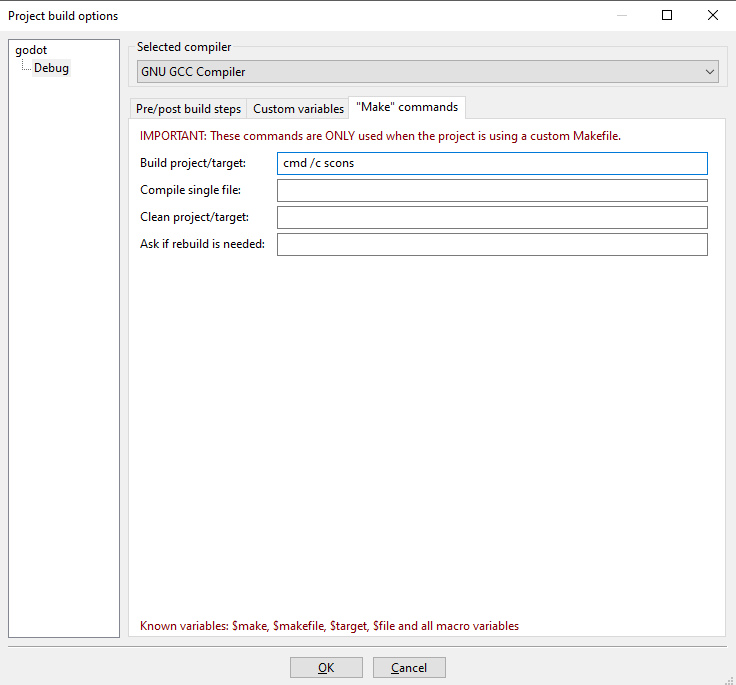Close the Project build options dialog
This screenshot has height=685, width=736.
712,15
